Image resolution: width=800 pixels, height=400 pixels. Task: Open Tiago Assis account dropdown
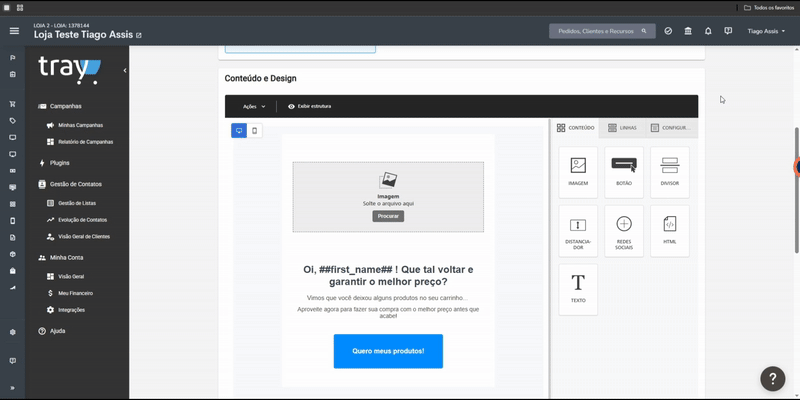click(x=766, y=31)
